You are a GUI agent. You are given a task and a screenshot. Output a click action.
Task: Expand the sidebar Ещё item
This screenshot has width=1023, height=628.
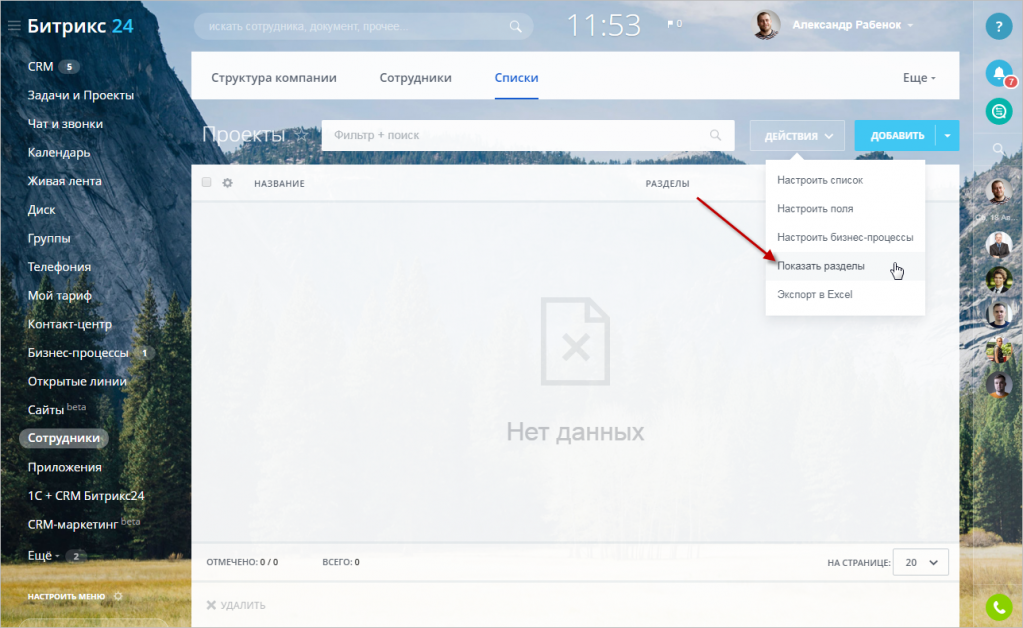coord(43,556)
